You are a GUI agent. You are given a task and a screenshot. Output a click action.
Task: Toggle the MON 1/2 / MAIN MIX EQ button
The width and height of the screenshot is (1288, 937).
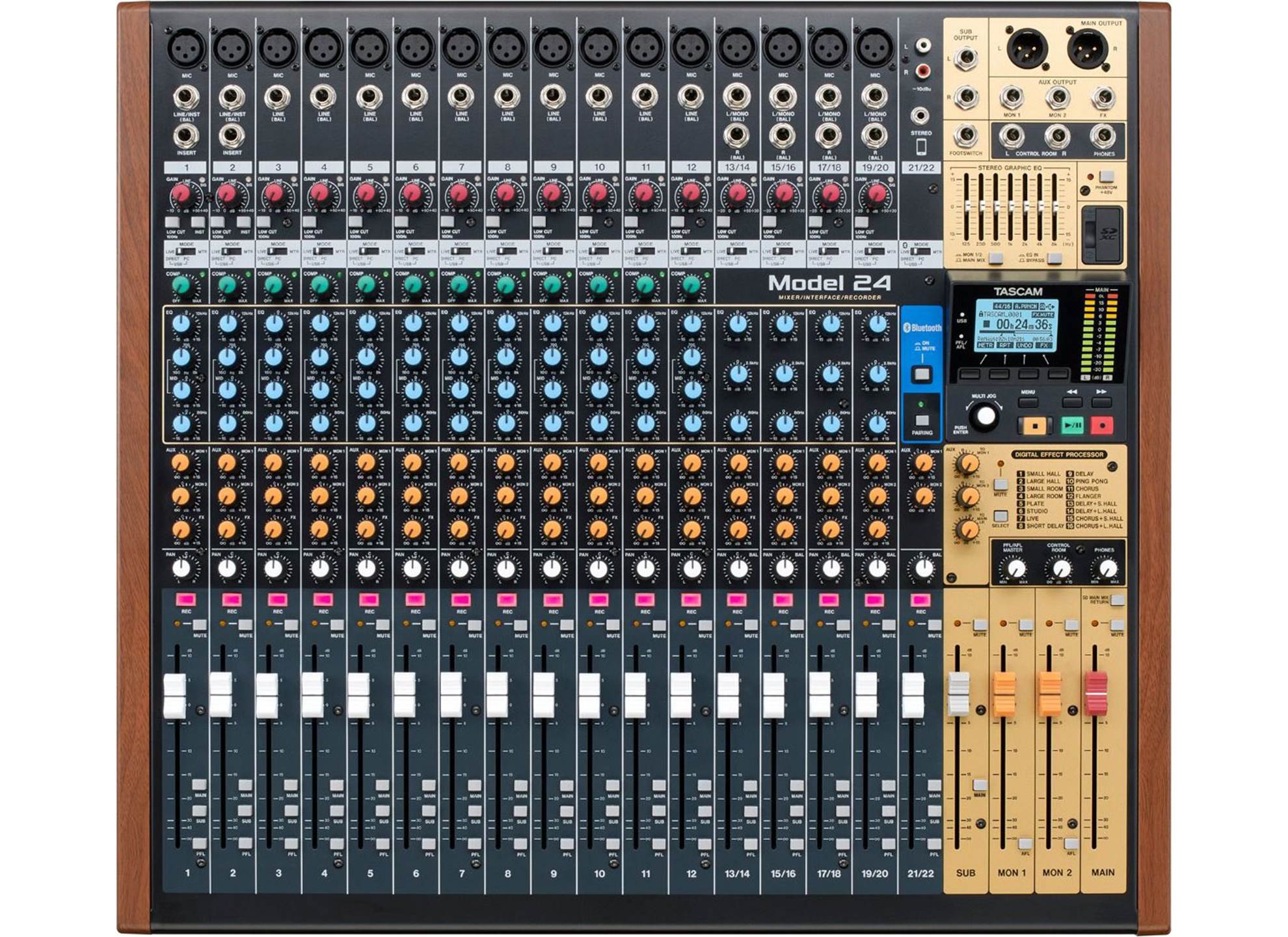995,258
